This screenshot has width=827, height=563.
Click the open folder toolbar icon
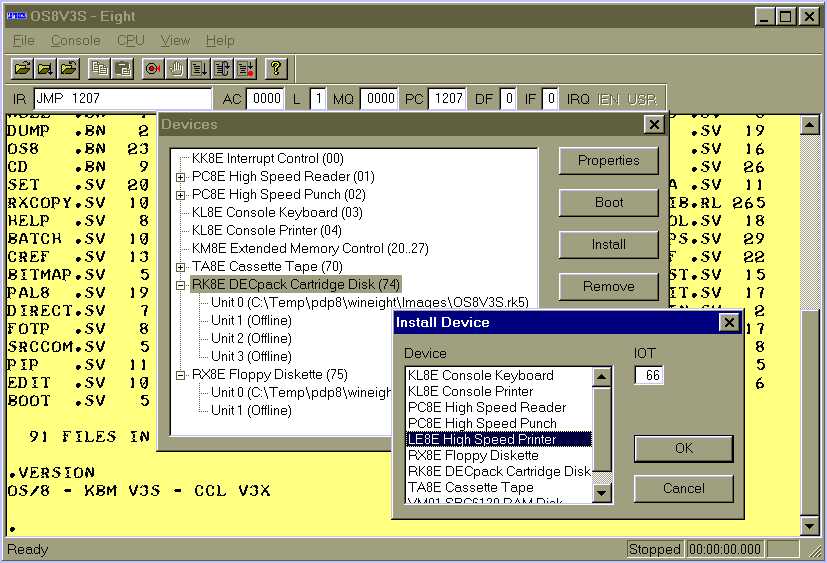coord(22,69)
